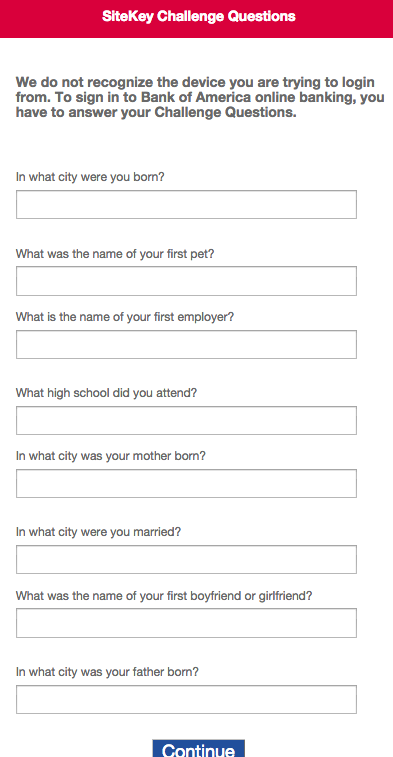Click the 'city was your mother born' label
This screenshot has width=393, height=757.
point(111,456)
